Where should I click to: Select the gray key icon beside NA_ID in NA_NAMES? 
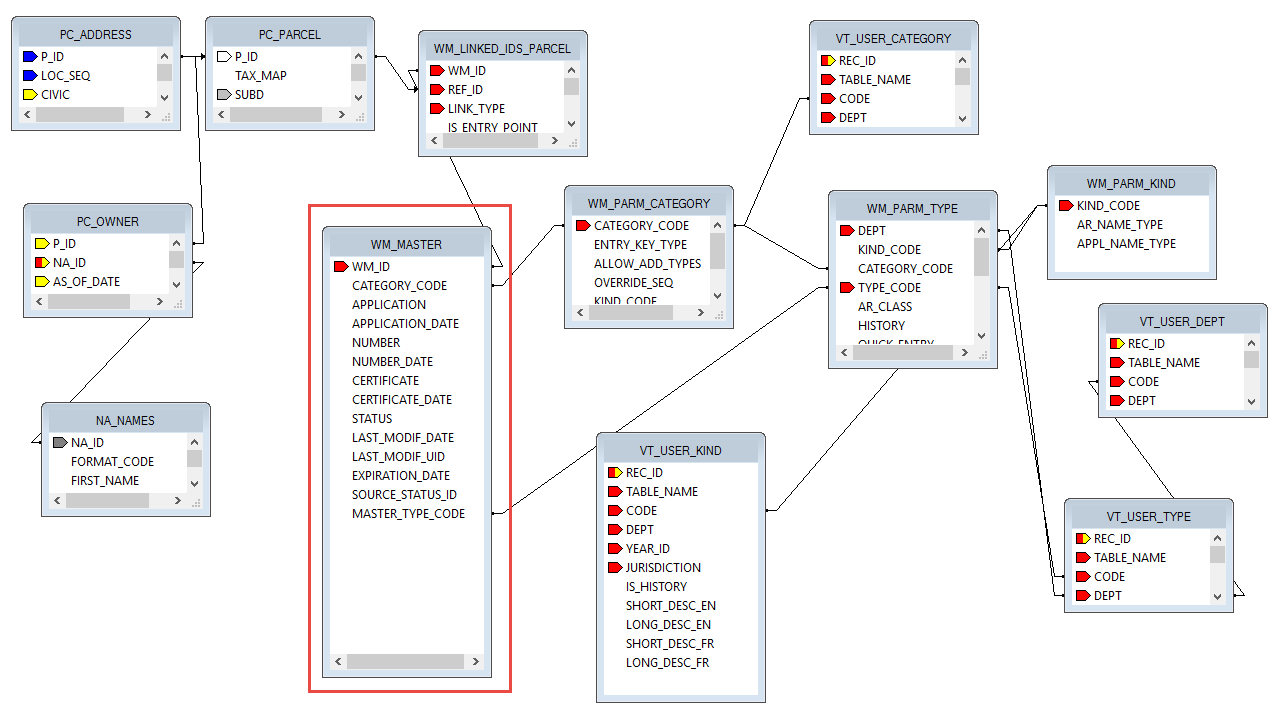point(59,443)
